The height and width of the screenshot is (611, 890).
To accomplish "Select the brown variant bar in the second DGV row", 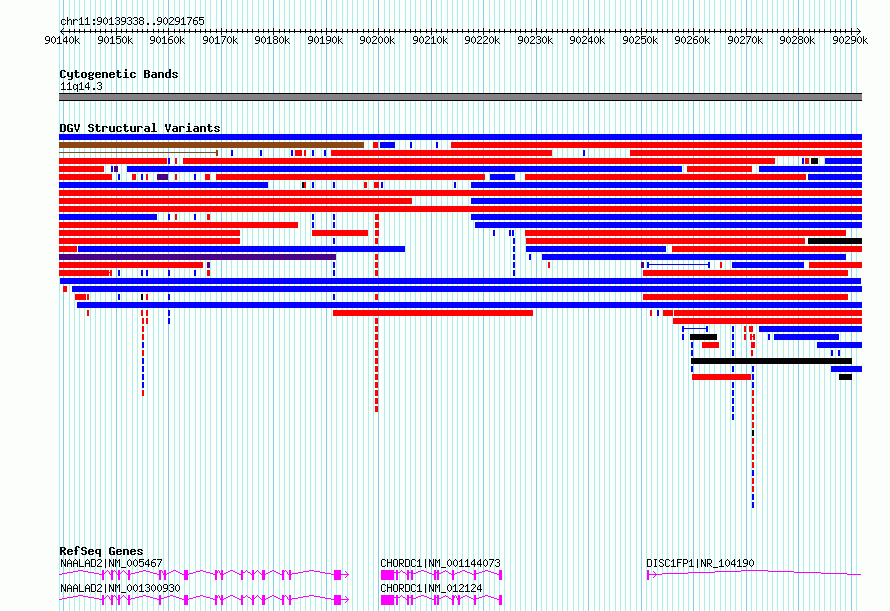I will pos(211,145).
